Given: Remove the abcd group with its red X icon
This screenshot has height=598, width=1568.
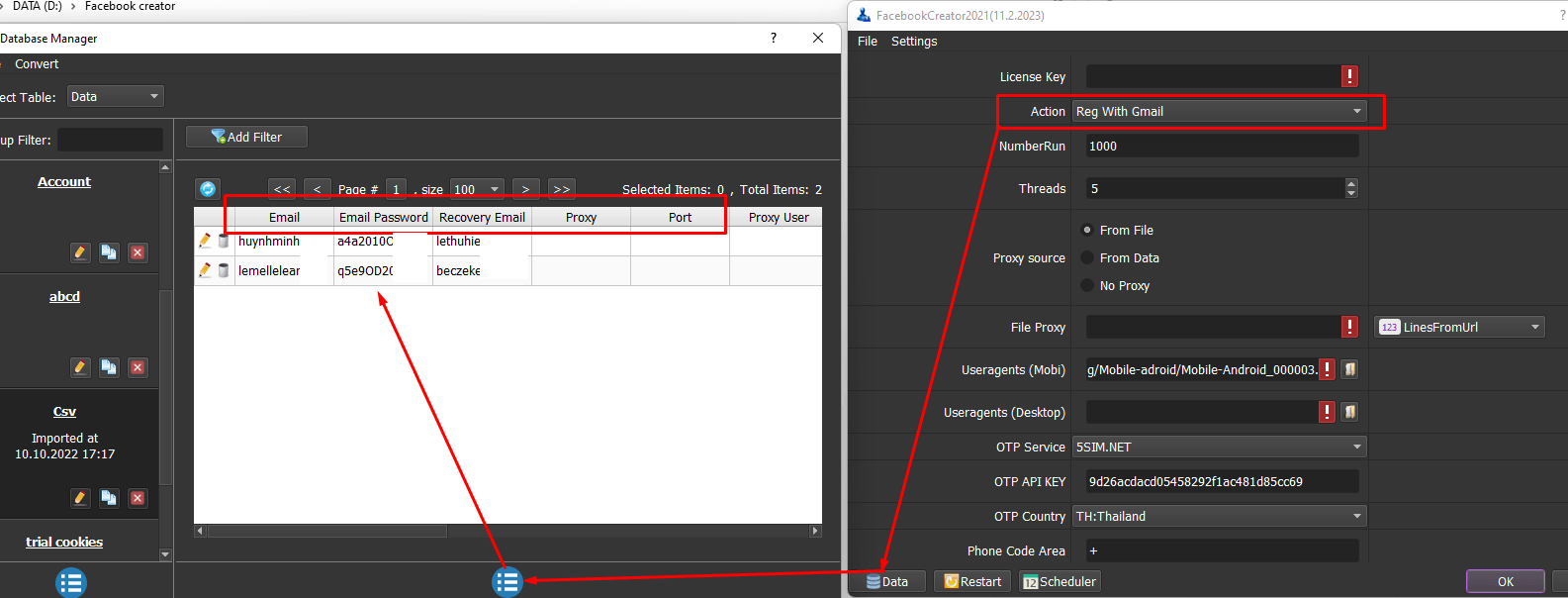Looking at the screenshot, I should click(x=138, y=367).
